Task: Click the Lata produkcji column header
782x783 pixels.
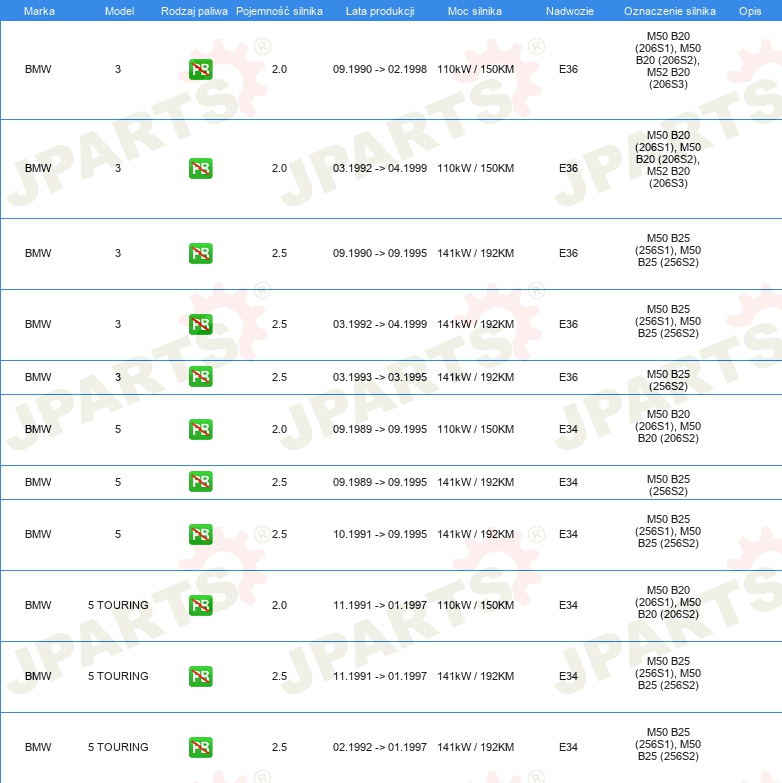Action: (380, 11)
